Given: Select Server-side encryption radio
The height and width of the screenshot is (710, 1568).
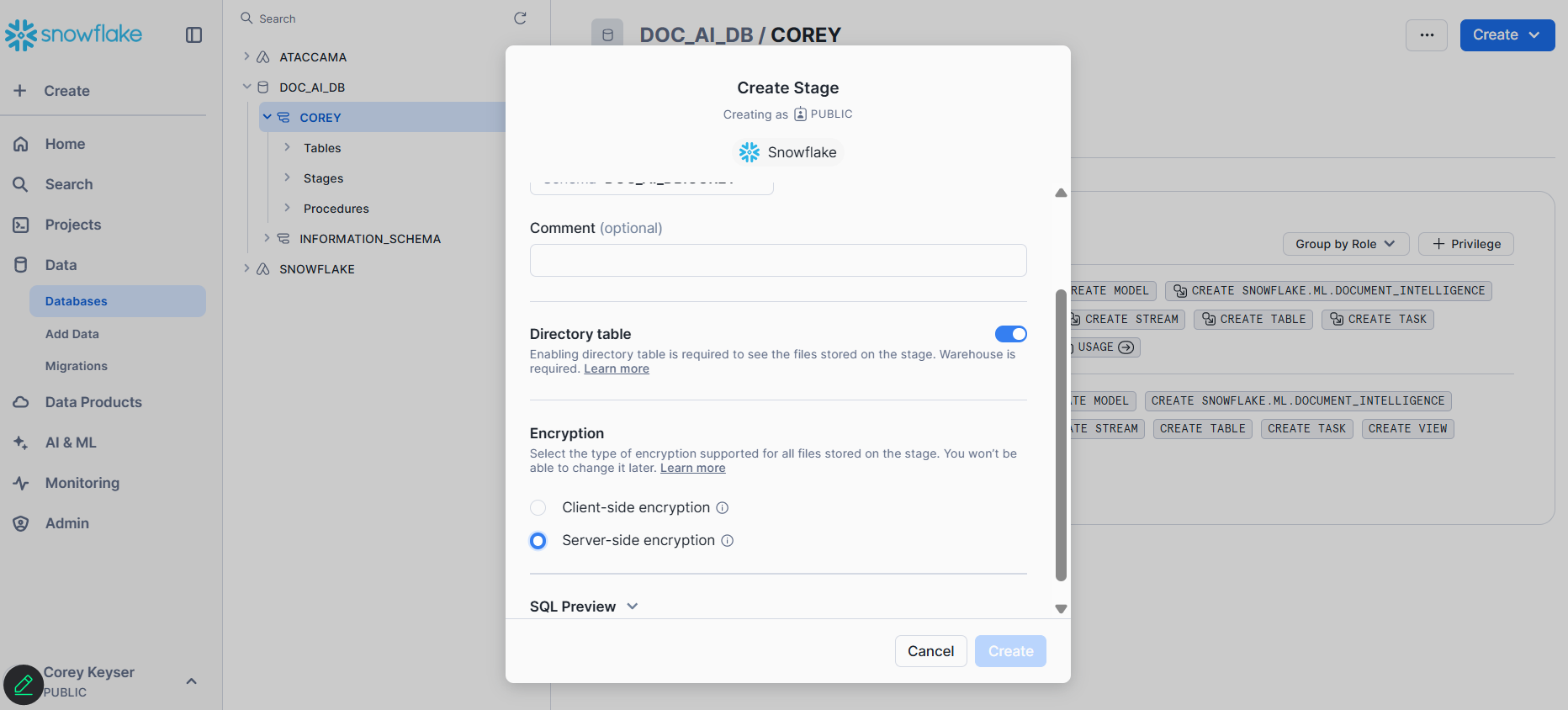Looking at the screenshot, I should 538,541.
